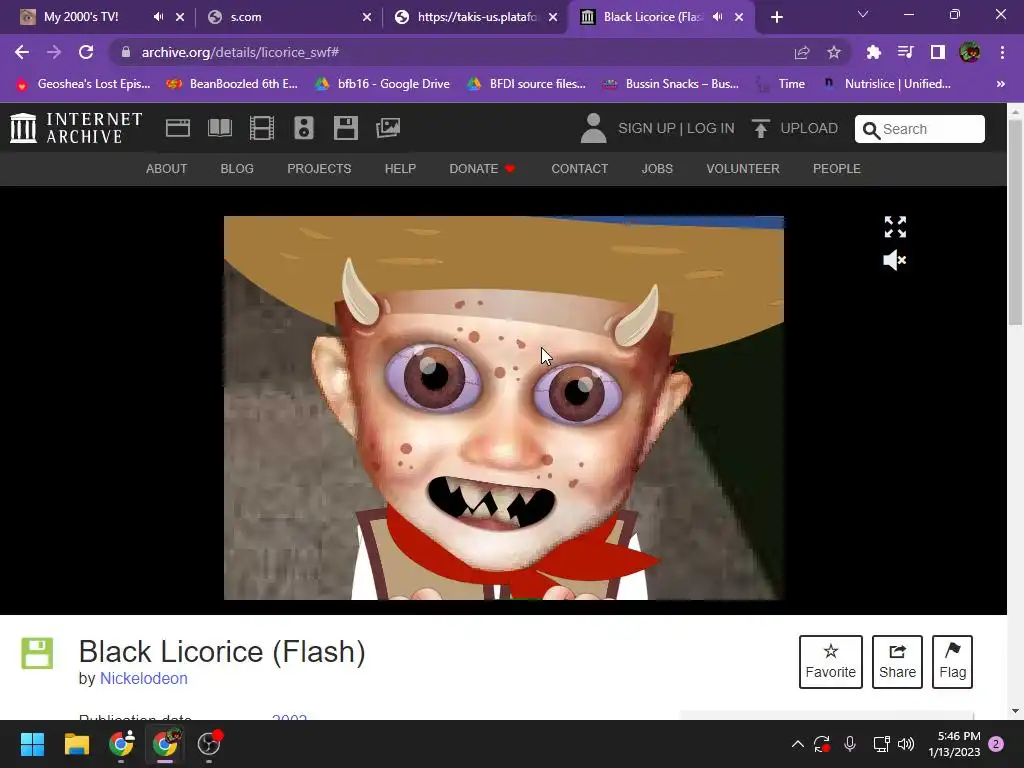The width and height of the screenshot is (1024, 768).
Task: Open the Images icon in header
Action: [388, 128]
